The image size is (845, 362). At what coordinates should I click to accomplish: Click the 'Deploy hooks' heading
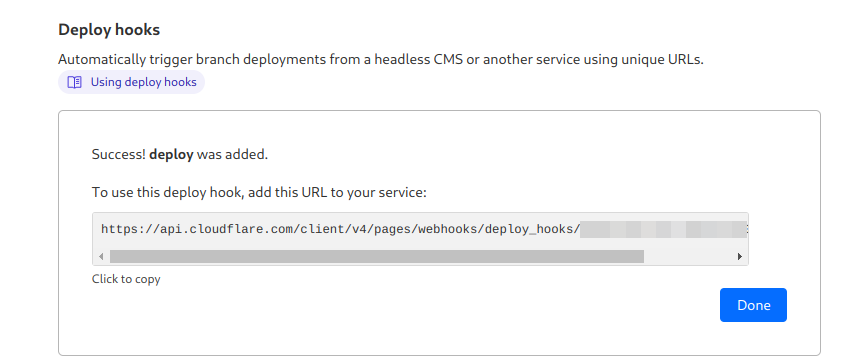pyautogui.click(x=109, y=30)
